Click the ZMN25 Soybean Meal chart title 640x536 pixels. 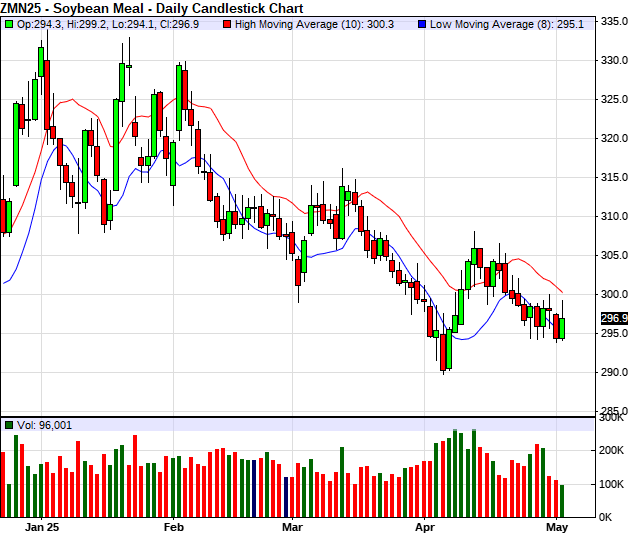click(x=136, y=7)
